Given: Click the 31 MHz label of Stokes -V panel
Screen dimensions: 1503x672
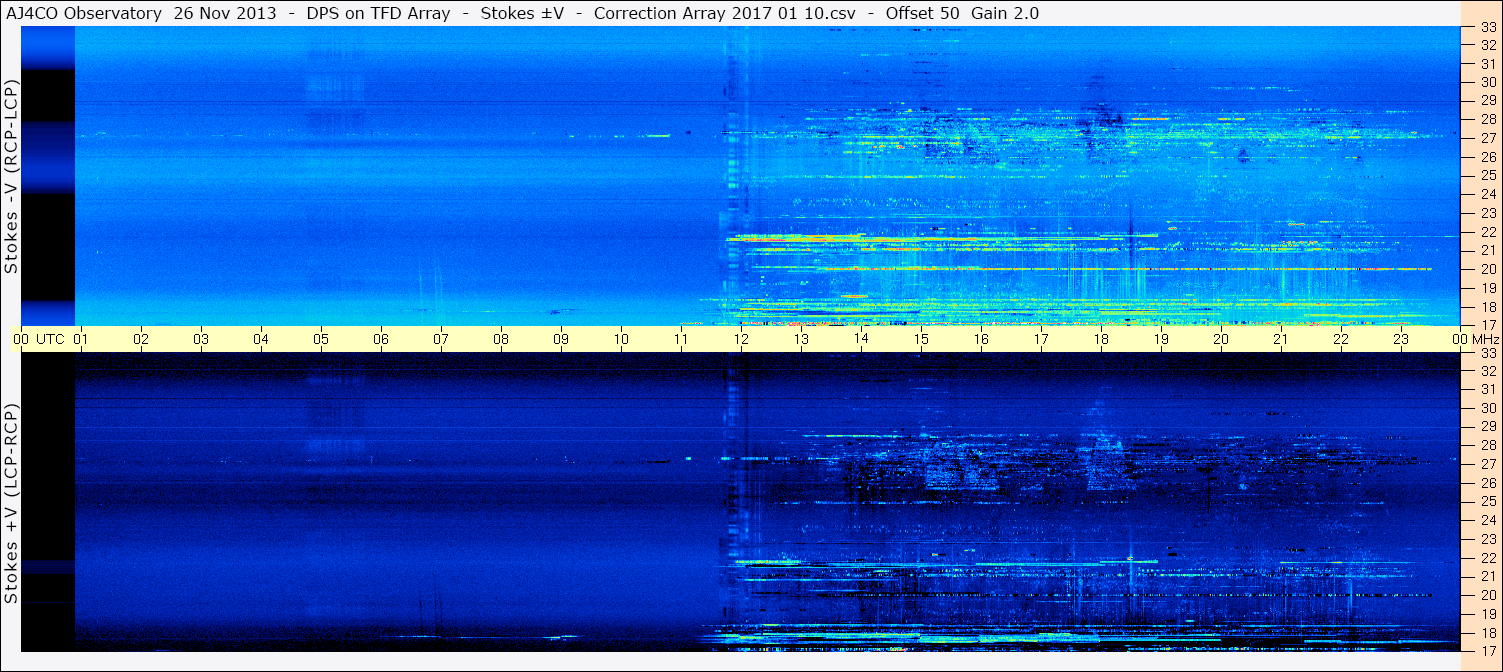Looking at the screenshot, I should click(x=1488, y=64).
